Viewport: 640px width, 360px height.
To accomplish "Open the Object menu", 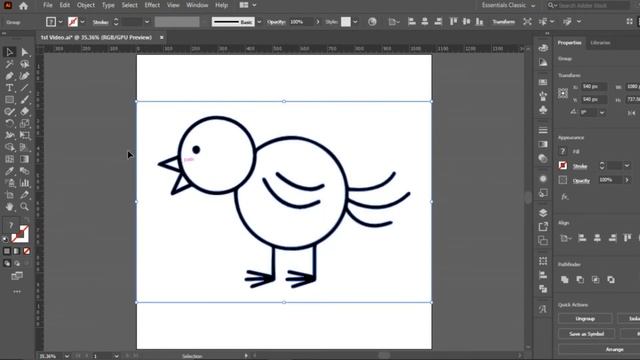I will [x=86, y=5].
